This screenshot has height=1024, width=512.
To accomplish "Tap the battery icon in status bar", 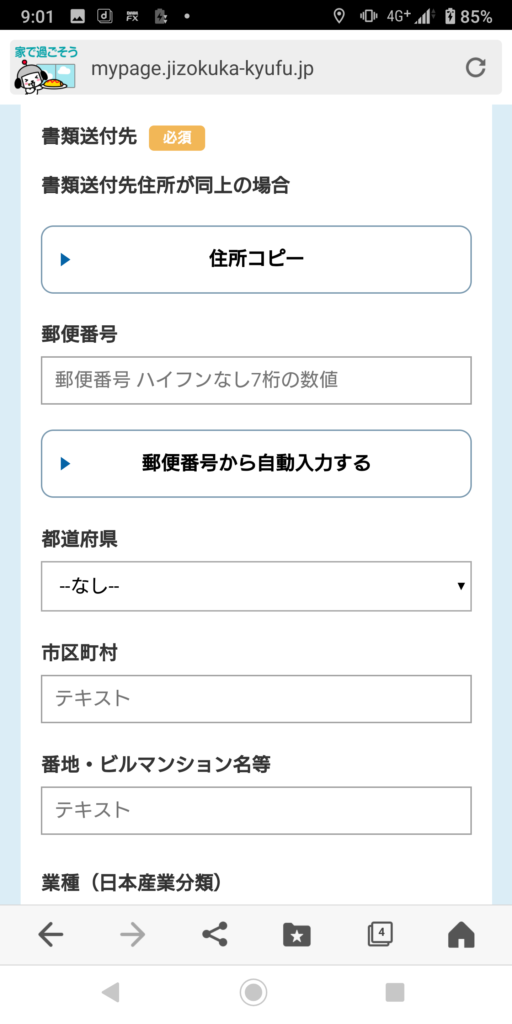I will (450, 16).
